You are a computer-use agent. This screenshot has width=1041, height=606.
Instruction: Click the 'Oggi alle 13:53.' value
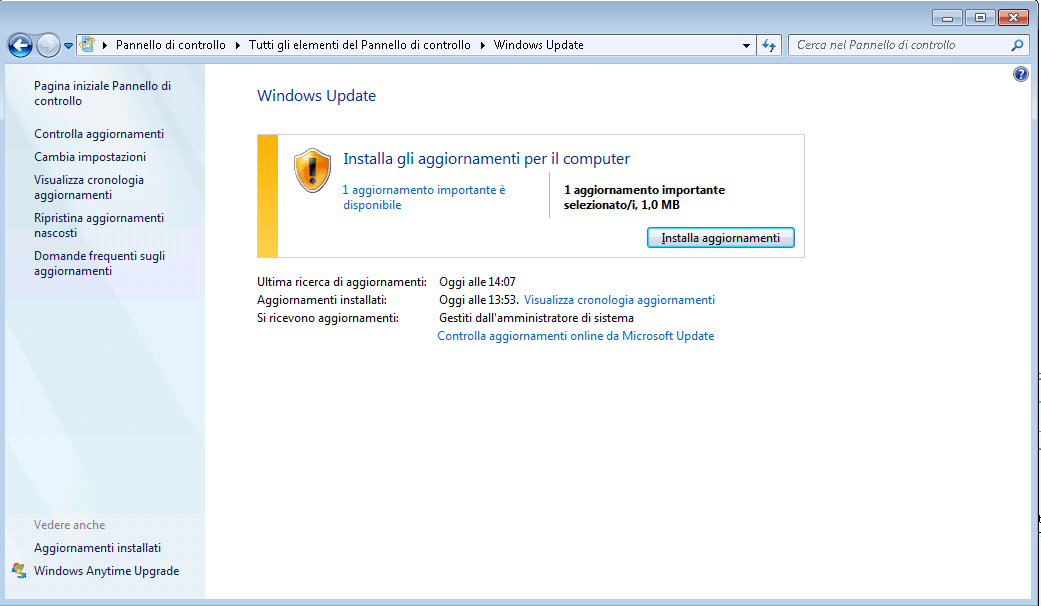coord(479,300)
